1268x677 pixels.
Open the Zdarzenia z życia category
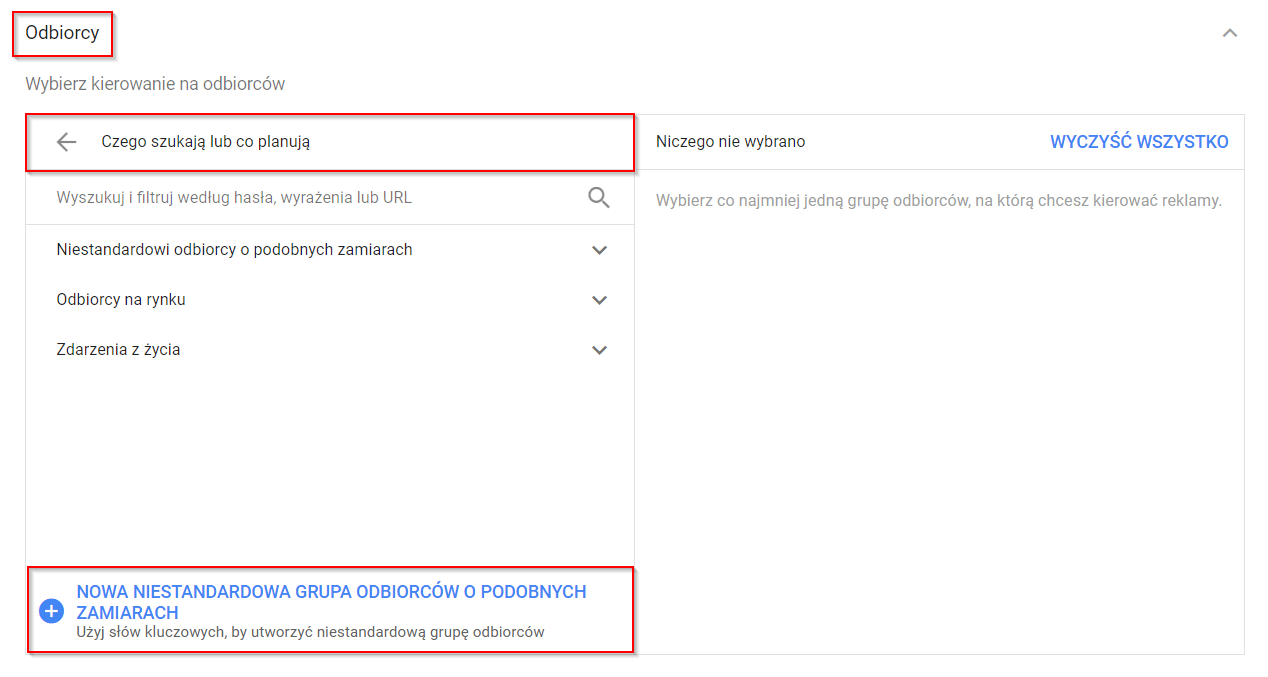pos(119,350)
